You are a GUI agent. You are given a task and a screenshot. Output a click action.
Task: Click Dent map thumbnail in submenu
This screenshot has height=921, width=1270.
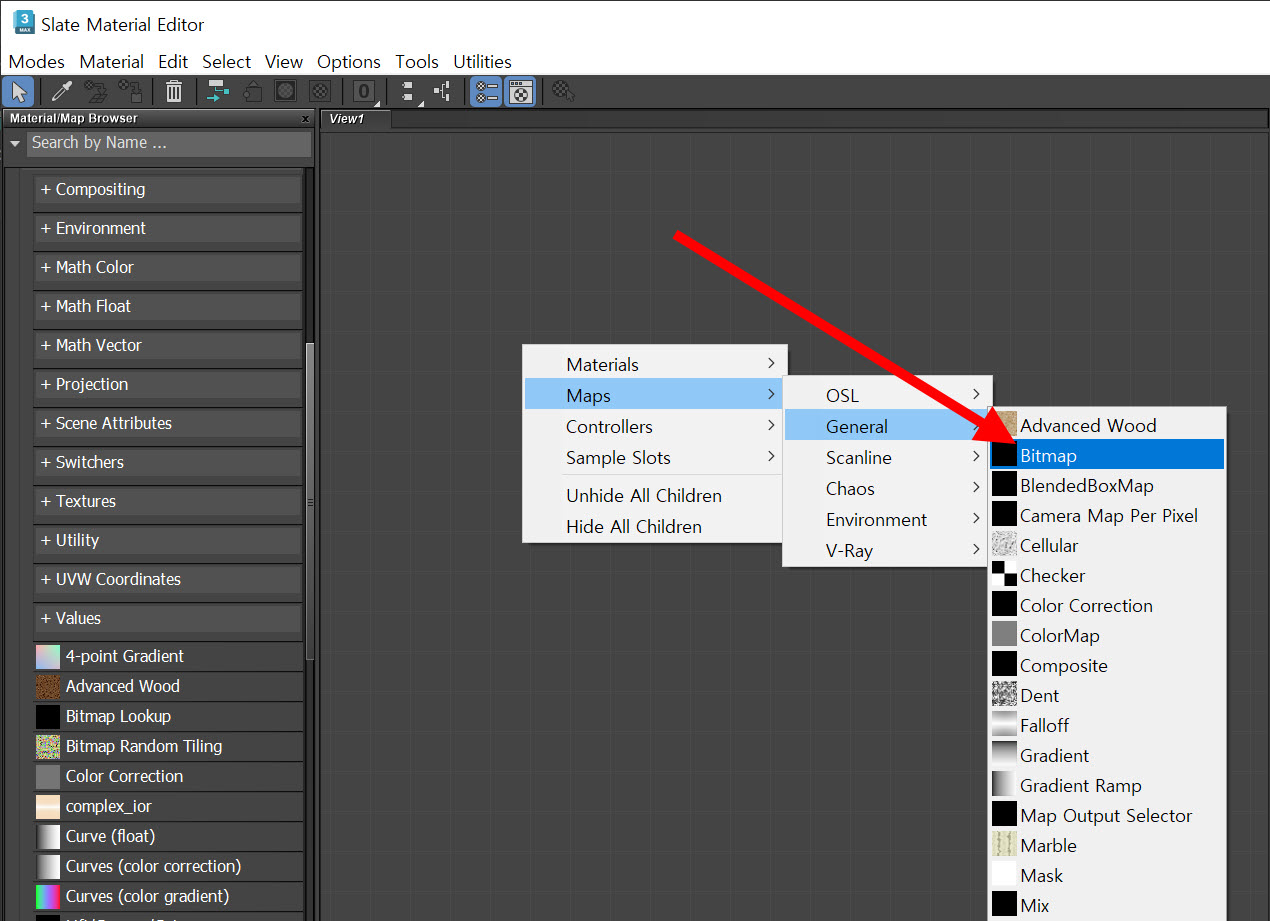click(1004, 696)
